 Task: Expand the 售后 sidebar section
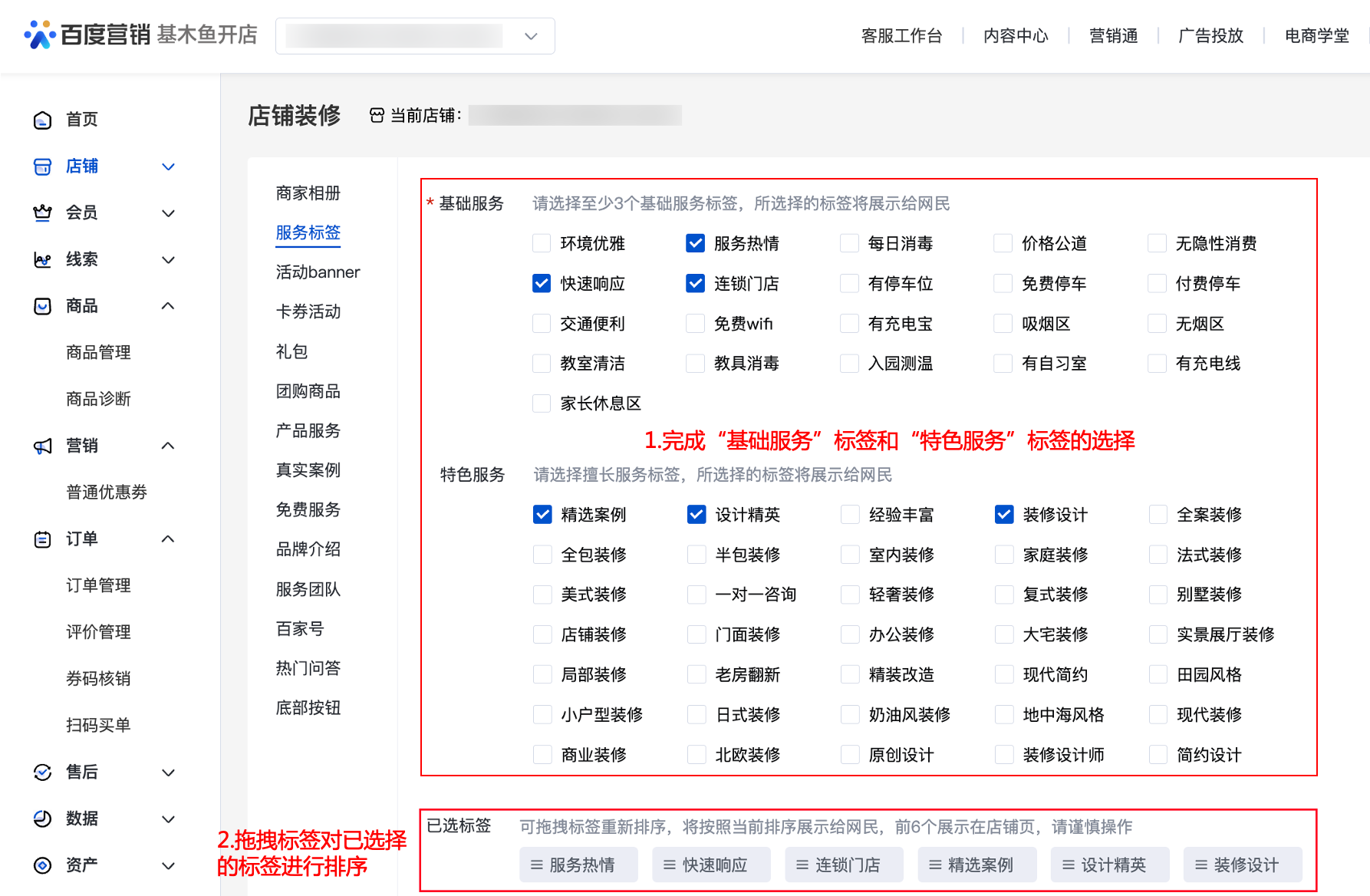pos(168,772)
